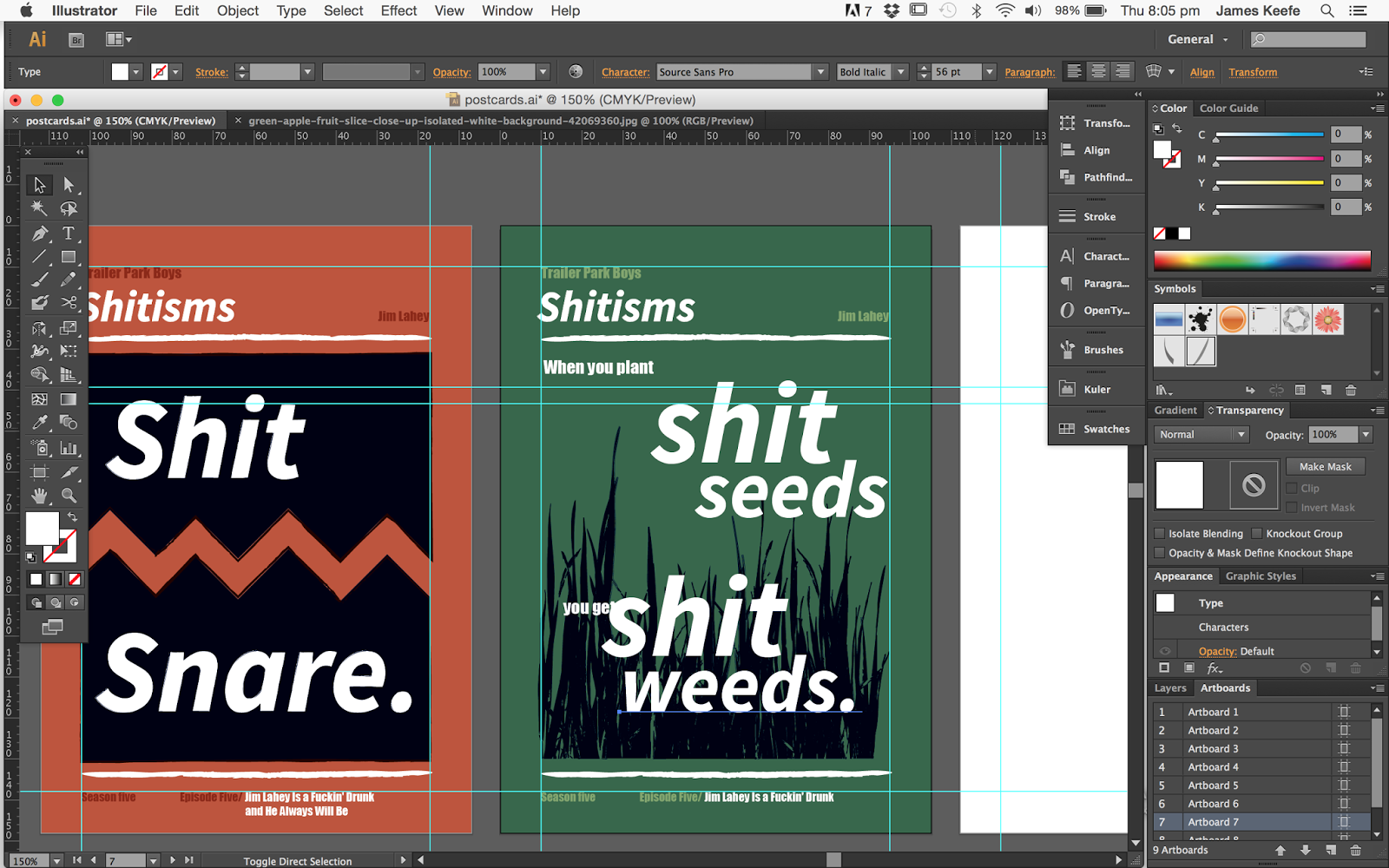Switch to the Layers tab
Screen dimensions: 1389x868
pyautogui.click(x=1170, y=688)
